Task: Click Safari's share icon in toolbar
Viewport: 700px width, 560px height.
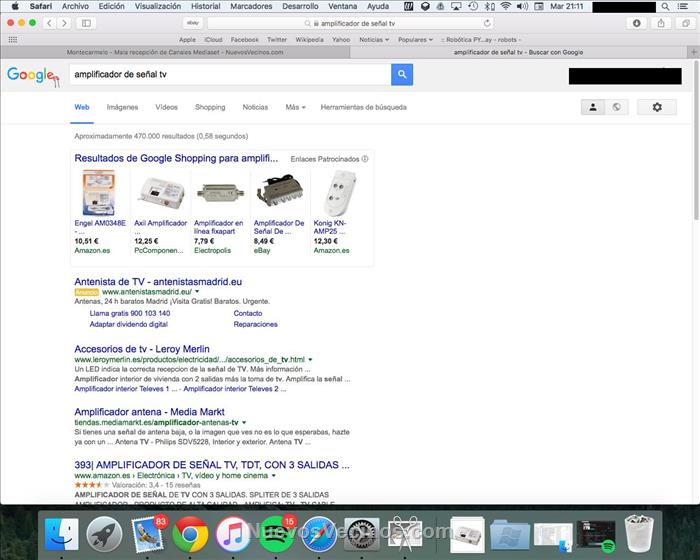Action: point(661,23)
